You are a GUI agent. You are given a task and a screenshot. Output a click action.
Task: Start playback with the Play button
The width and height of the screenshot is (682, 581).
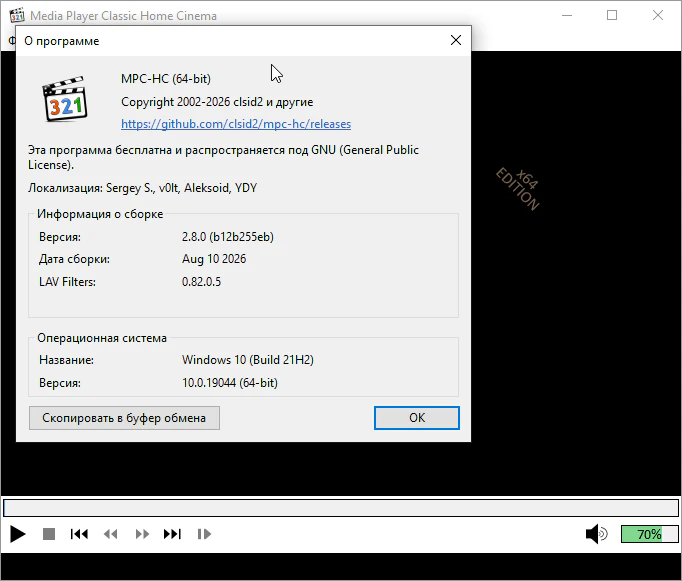click(x=17, y=534)
